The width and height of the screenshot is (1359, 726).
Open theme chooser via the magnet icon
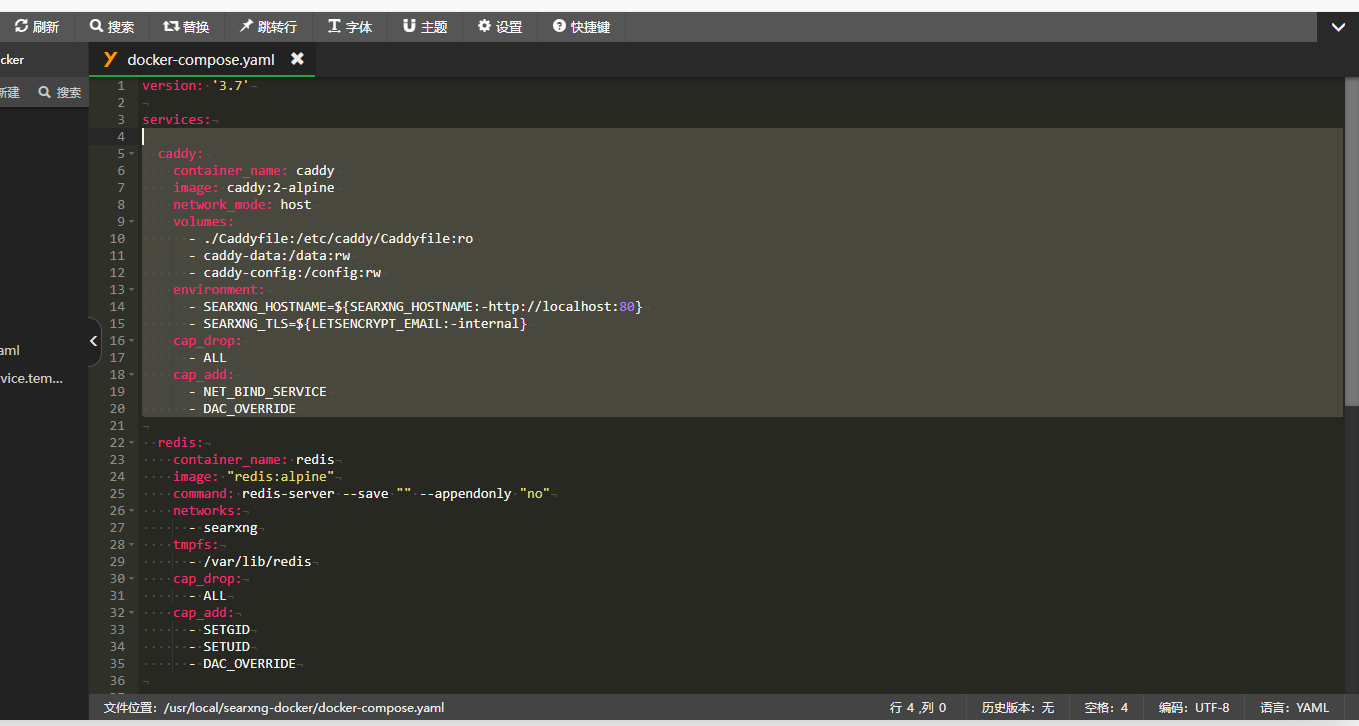(409, 27)
